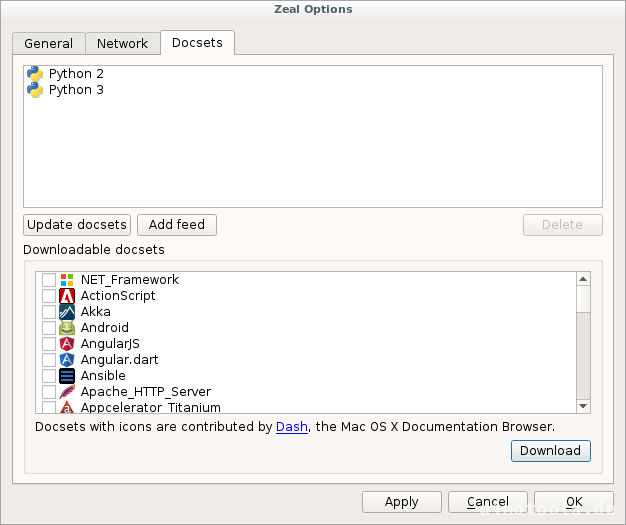Tick the Angular.dart checkbox

(49, 360)
